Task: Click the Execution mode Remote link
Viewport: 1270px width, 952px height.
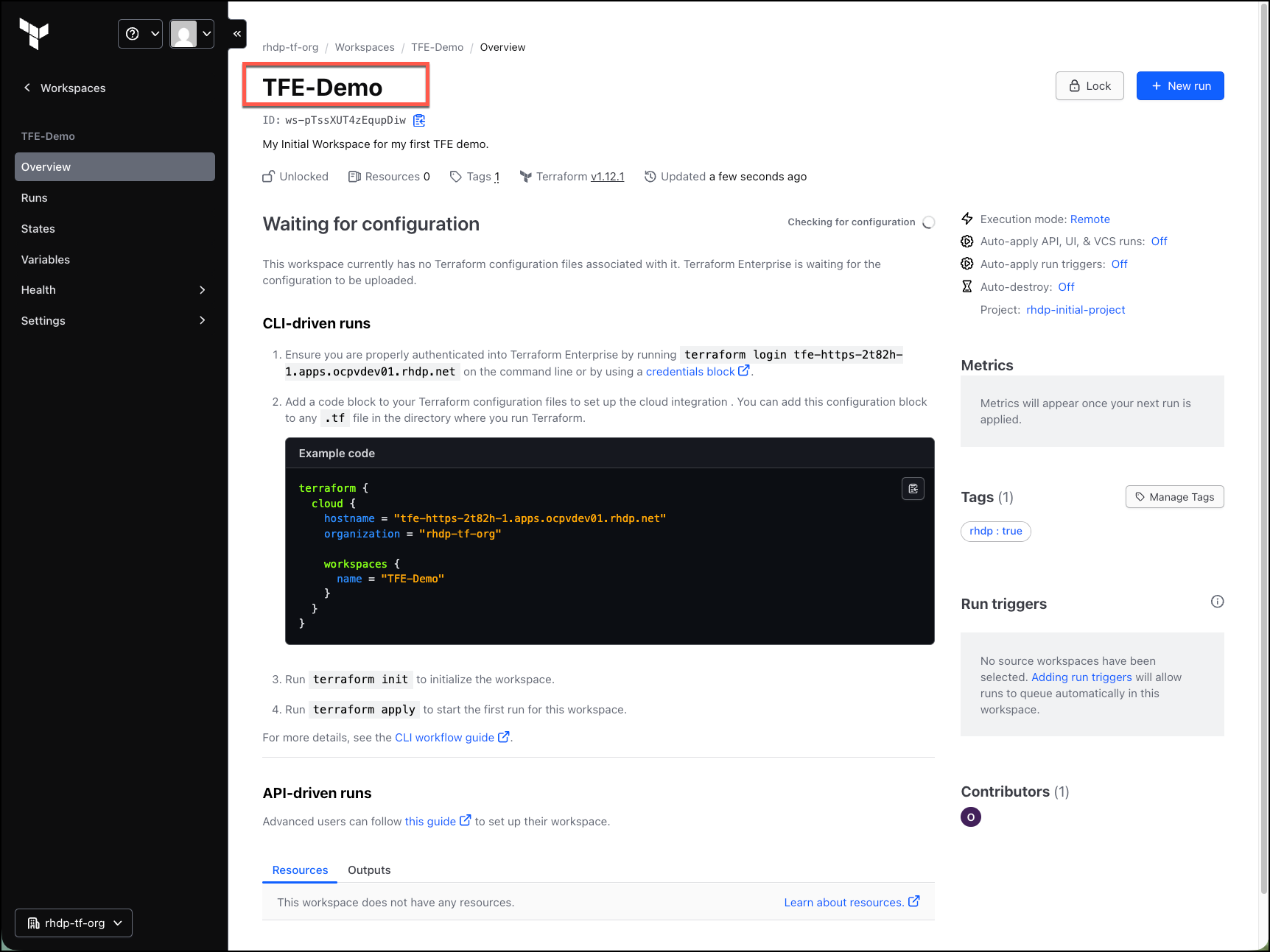Action: coord(1090,219)
